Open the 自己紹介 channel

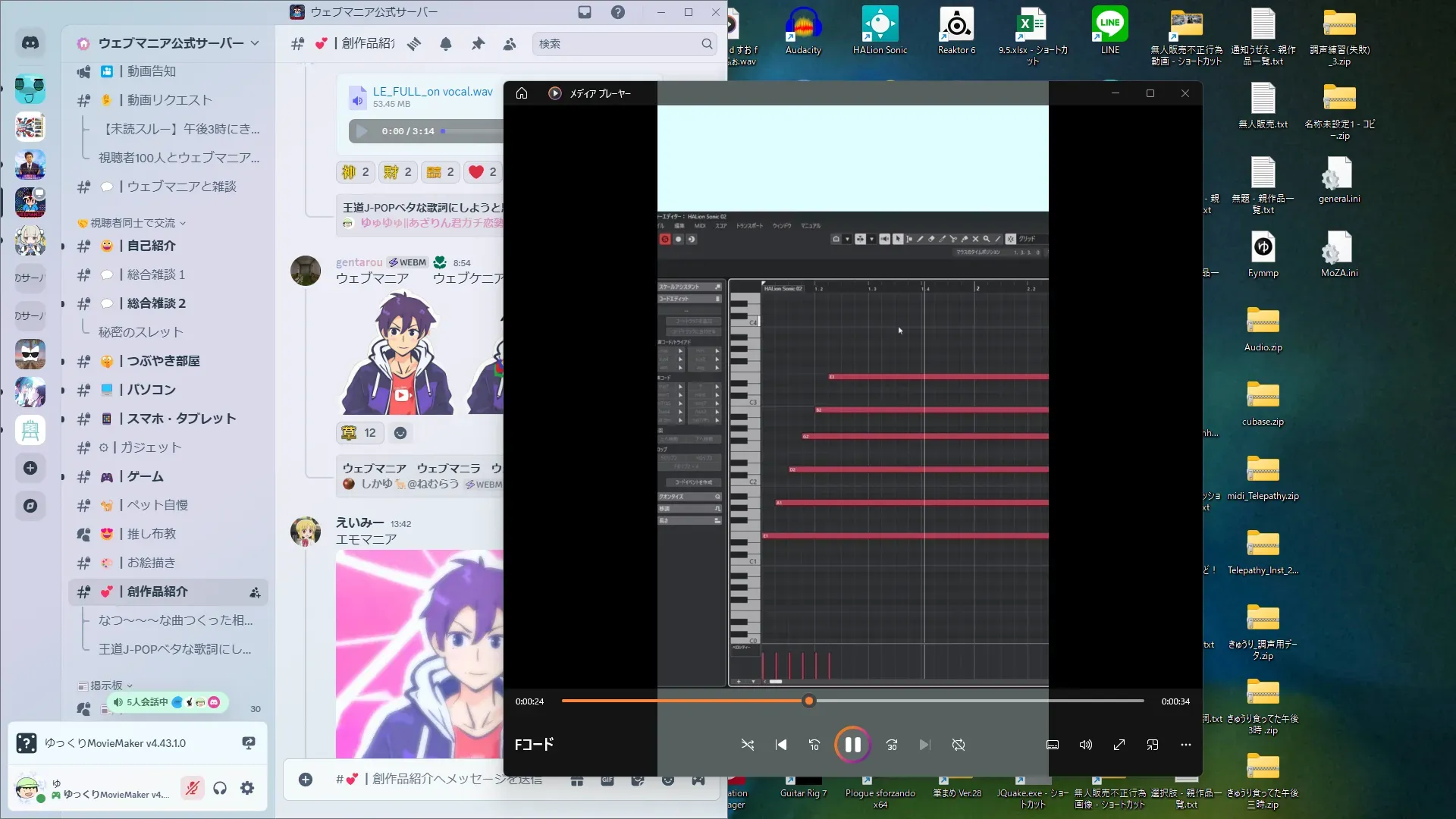click(x=152, y=246)
